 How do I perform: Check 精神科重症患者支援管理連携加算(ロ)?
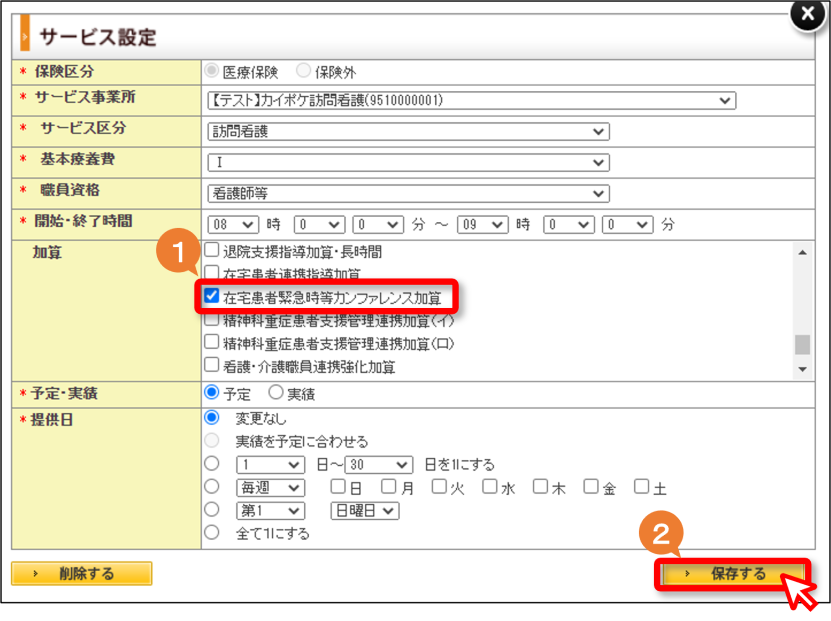point(211,342)
